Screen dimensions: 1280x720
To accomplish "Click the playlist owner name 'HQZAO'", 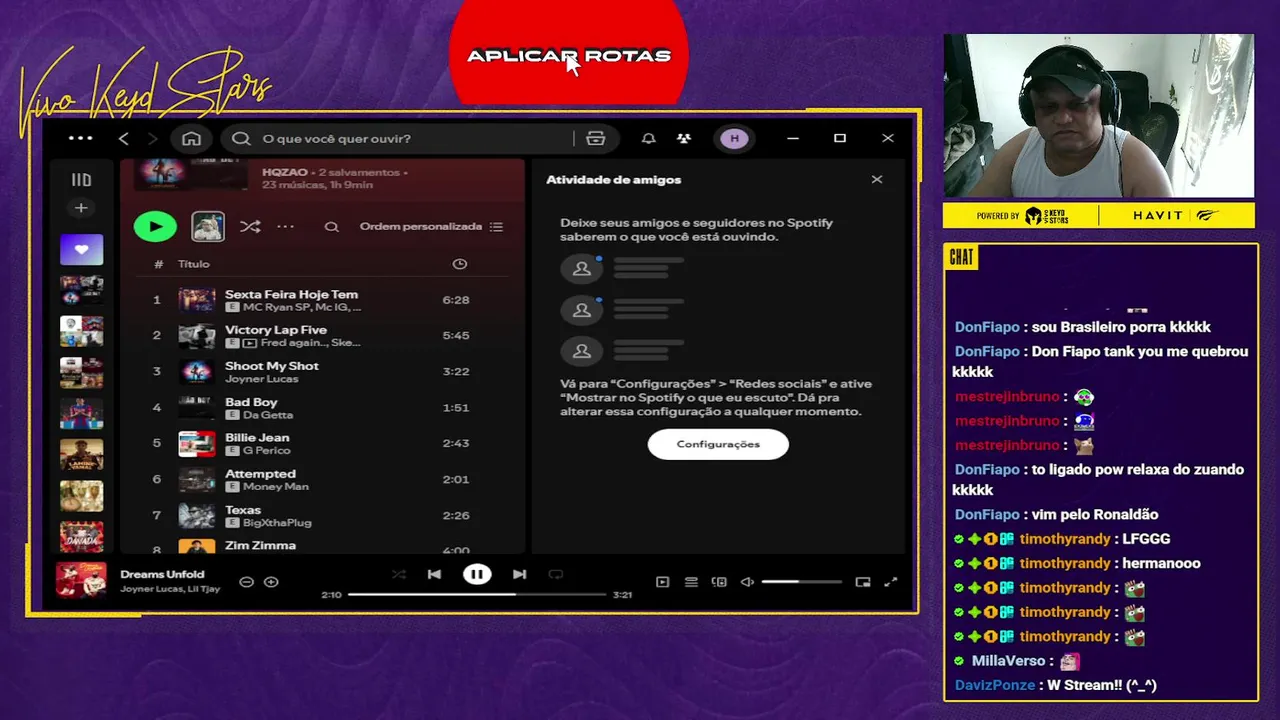I will pos(284,172).
